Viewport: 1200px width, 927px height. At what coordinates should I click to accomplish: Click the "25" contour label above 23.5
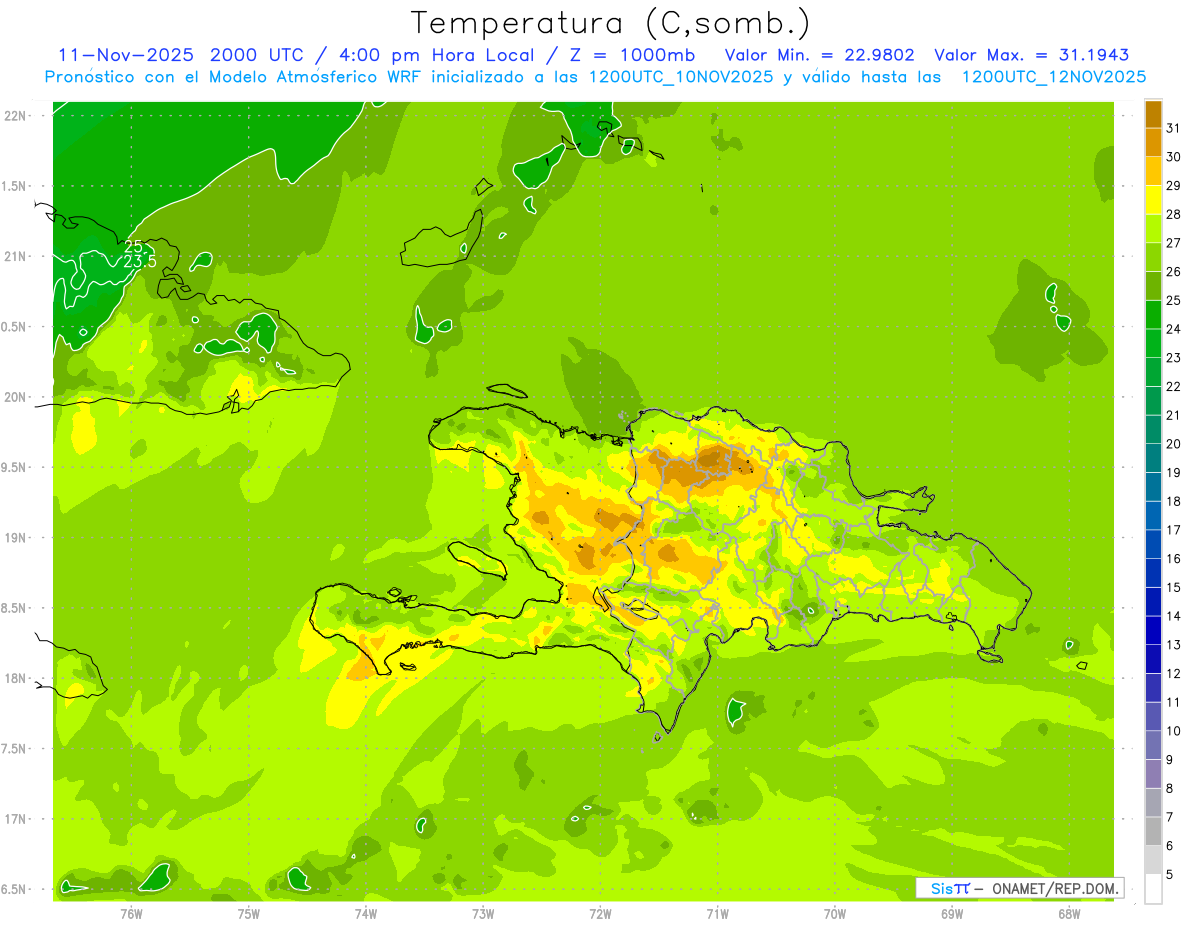[133, 246]
